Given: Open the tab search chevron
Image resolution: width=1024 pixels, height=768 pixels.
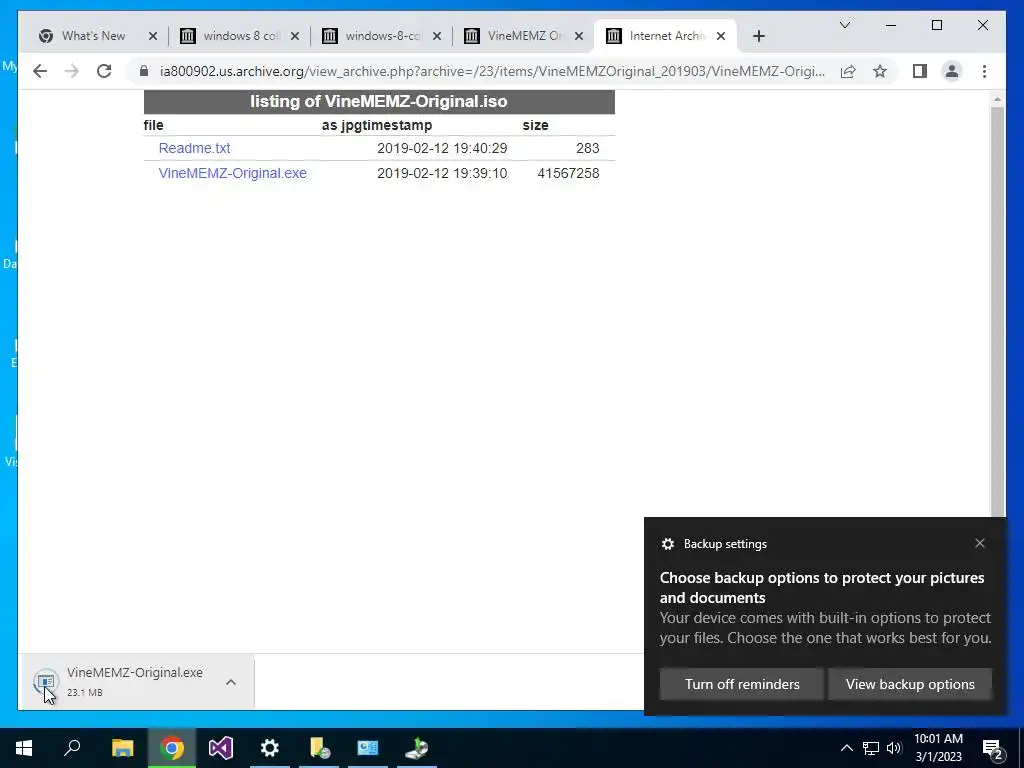Looking at the screenshot, I should (845, 25).
